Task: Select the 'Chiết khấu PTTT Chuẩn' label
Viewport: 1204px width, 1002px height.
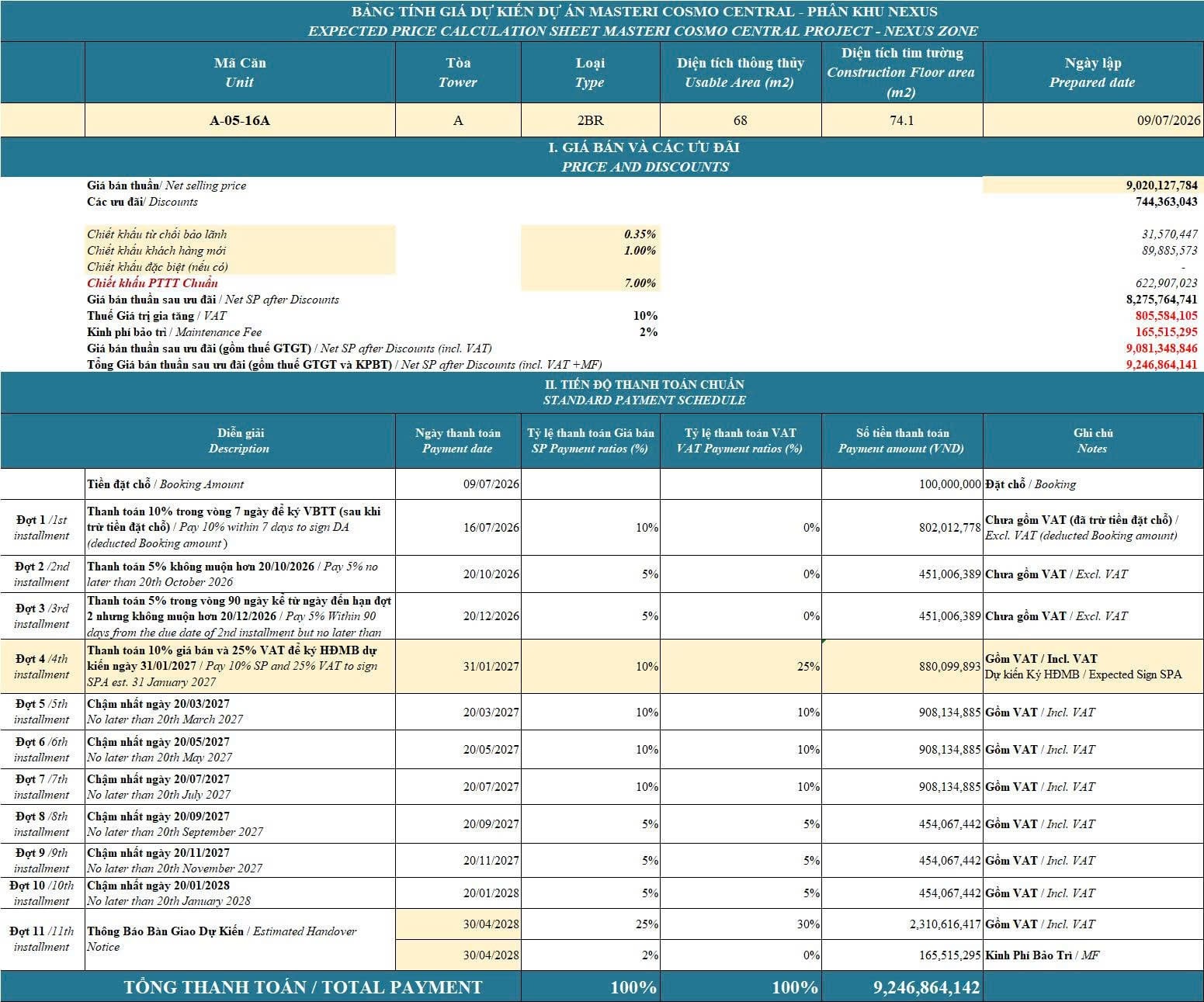Action: [152, 283]
